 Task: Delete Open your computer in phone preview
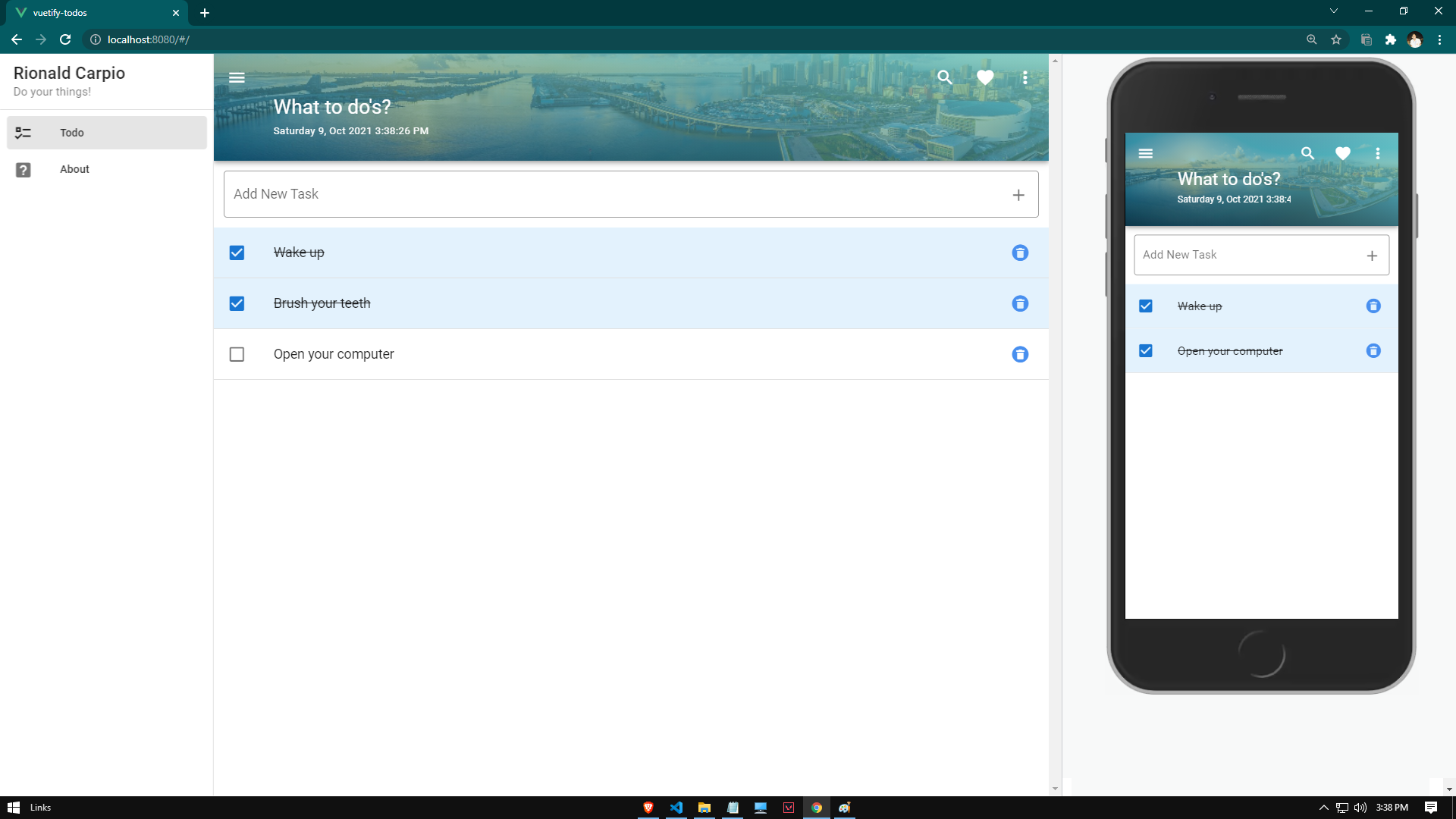pos(1373,350)
